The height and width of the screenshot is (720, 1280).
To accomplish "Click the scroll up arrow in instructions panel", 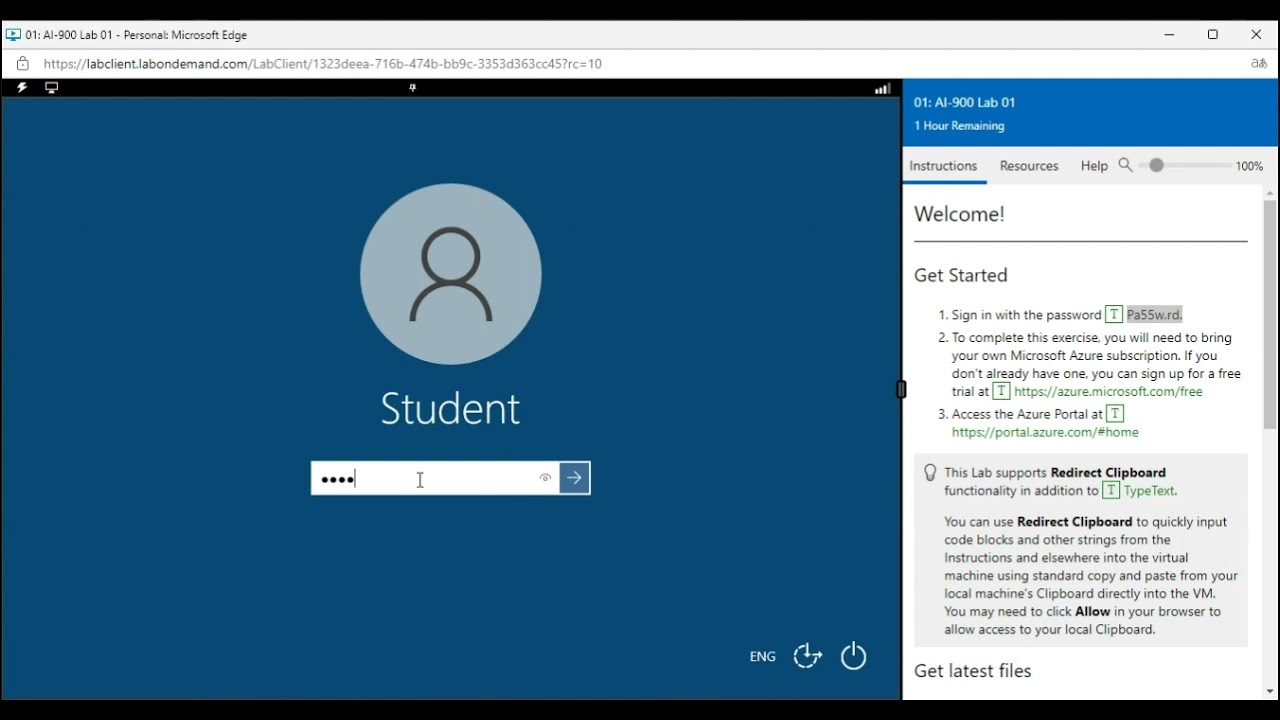I will pos(1270,192).
